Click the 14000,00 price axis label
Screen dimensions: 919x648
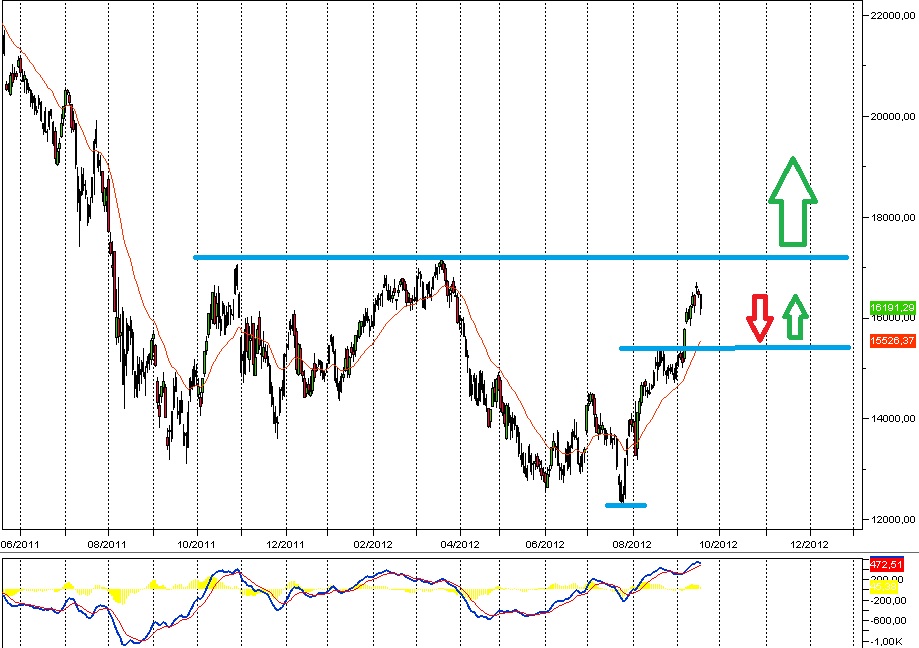[x=890, y=419]
